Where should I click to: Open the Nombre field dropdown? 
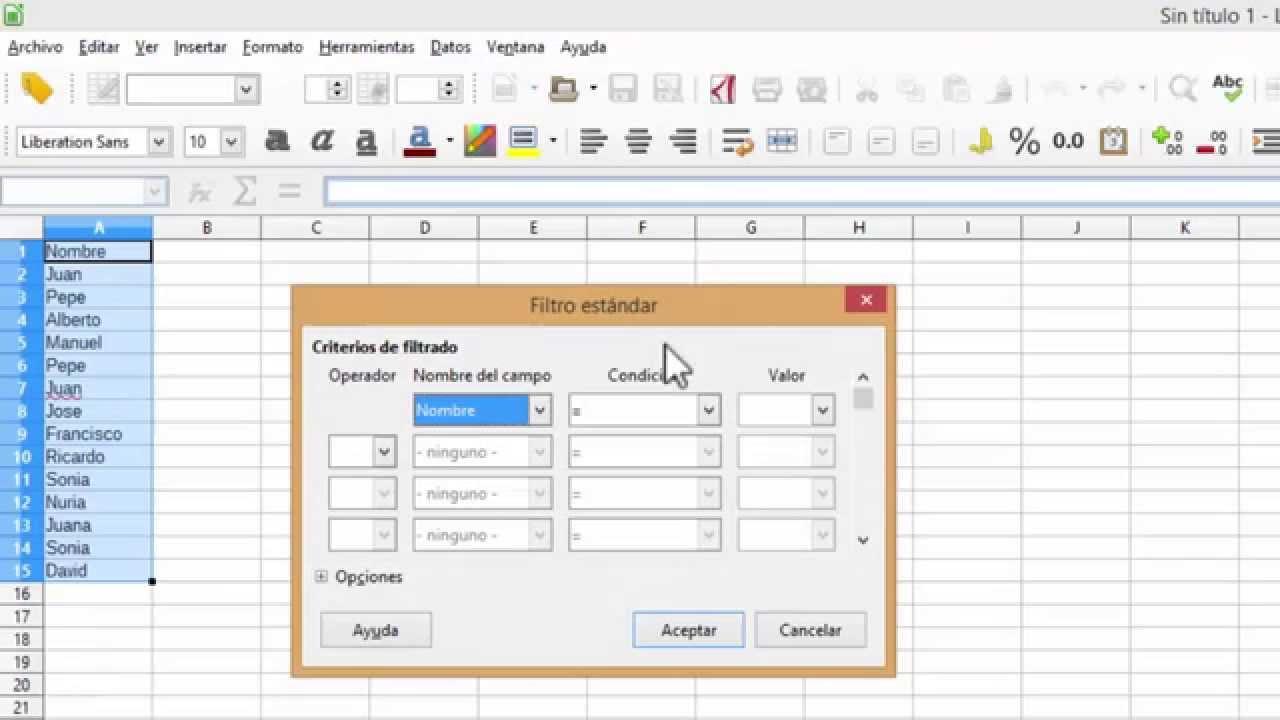pyautogui.click(x=539, y=410)
